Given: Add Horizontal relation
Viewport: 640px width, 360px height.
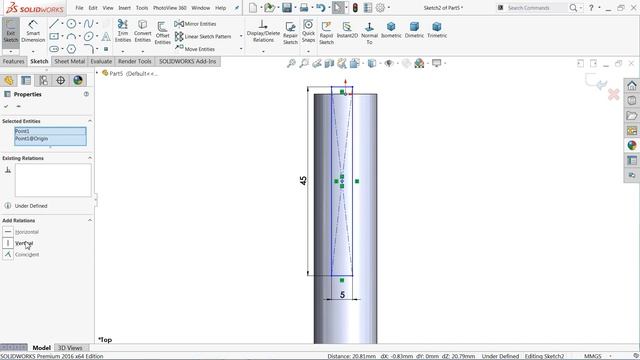Looking at the screenshot, I should (x=21, y=232).
